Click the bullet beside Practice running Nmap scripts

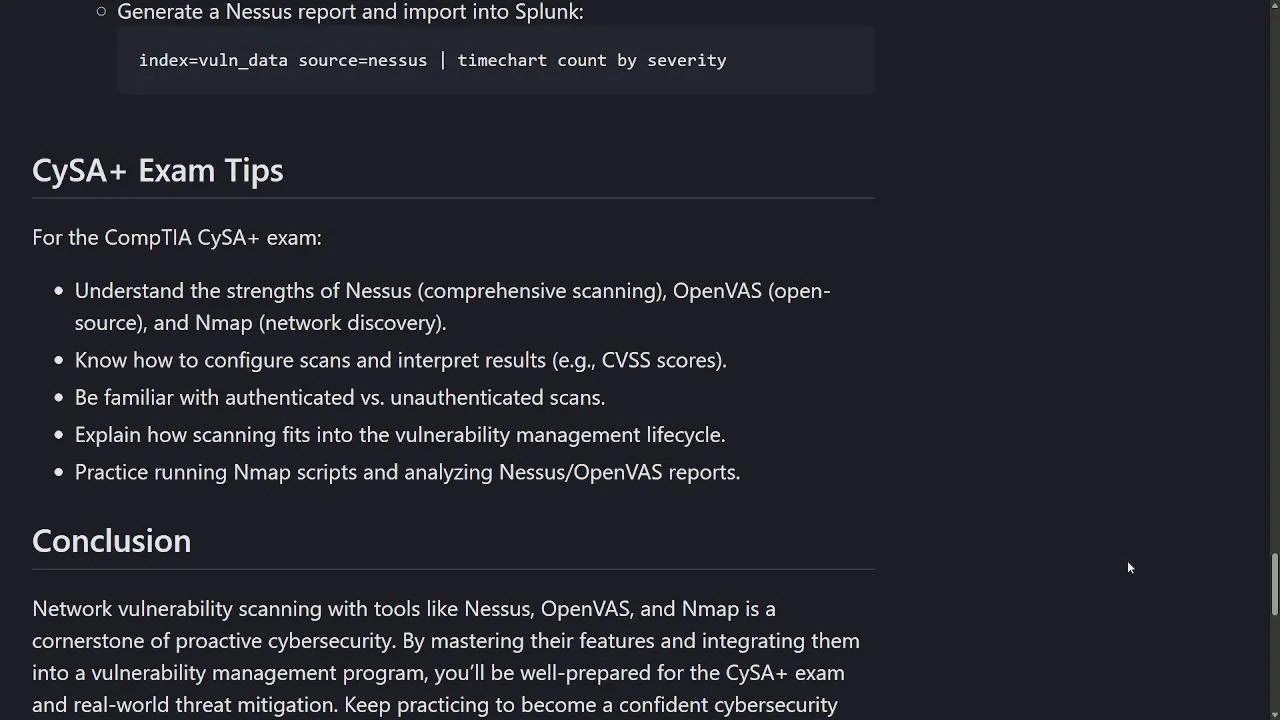coord(59,472)
